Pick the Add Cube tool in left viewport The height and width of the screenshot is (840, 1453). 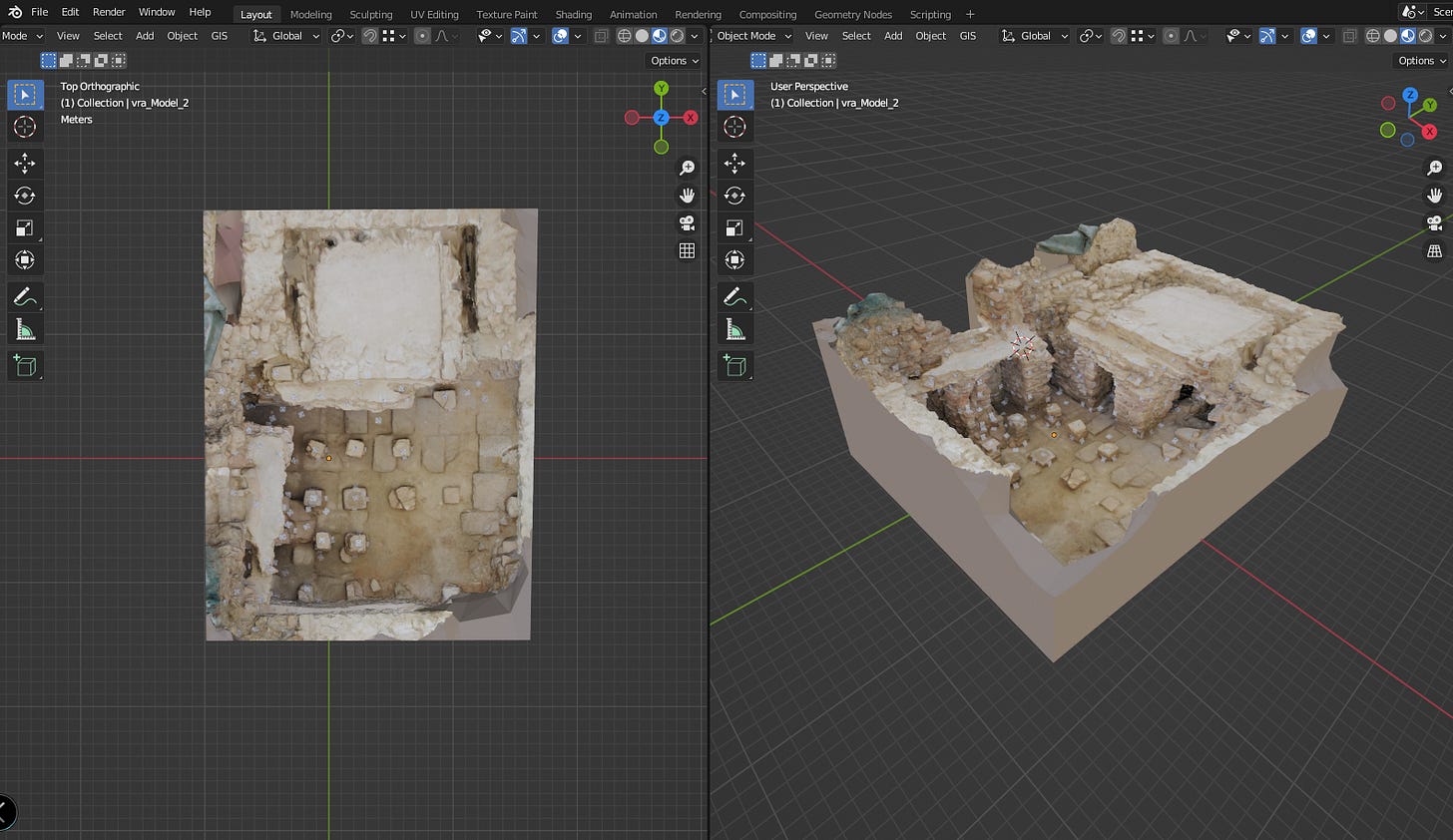[25, 366]
